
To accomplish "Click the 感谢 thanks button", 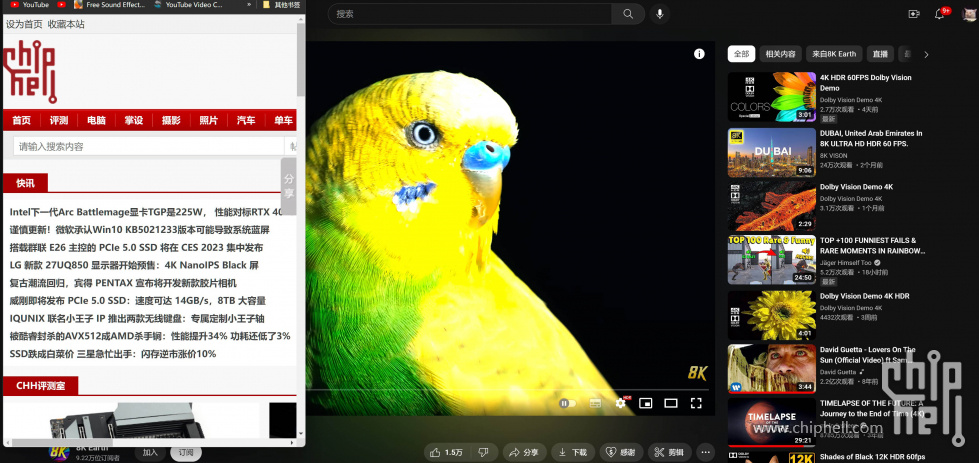I will pos(621,452).
